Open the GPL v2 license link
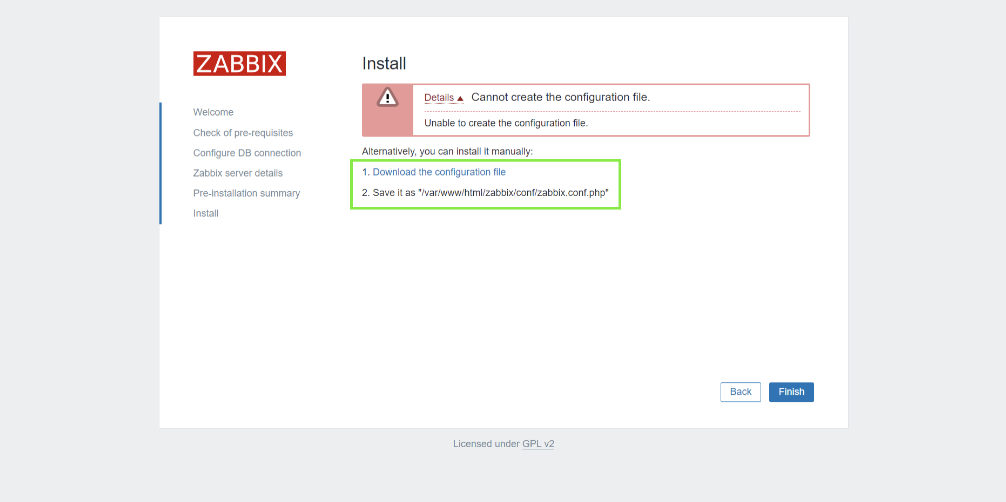1006x502 pixels. pos(538,444)
